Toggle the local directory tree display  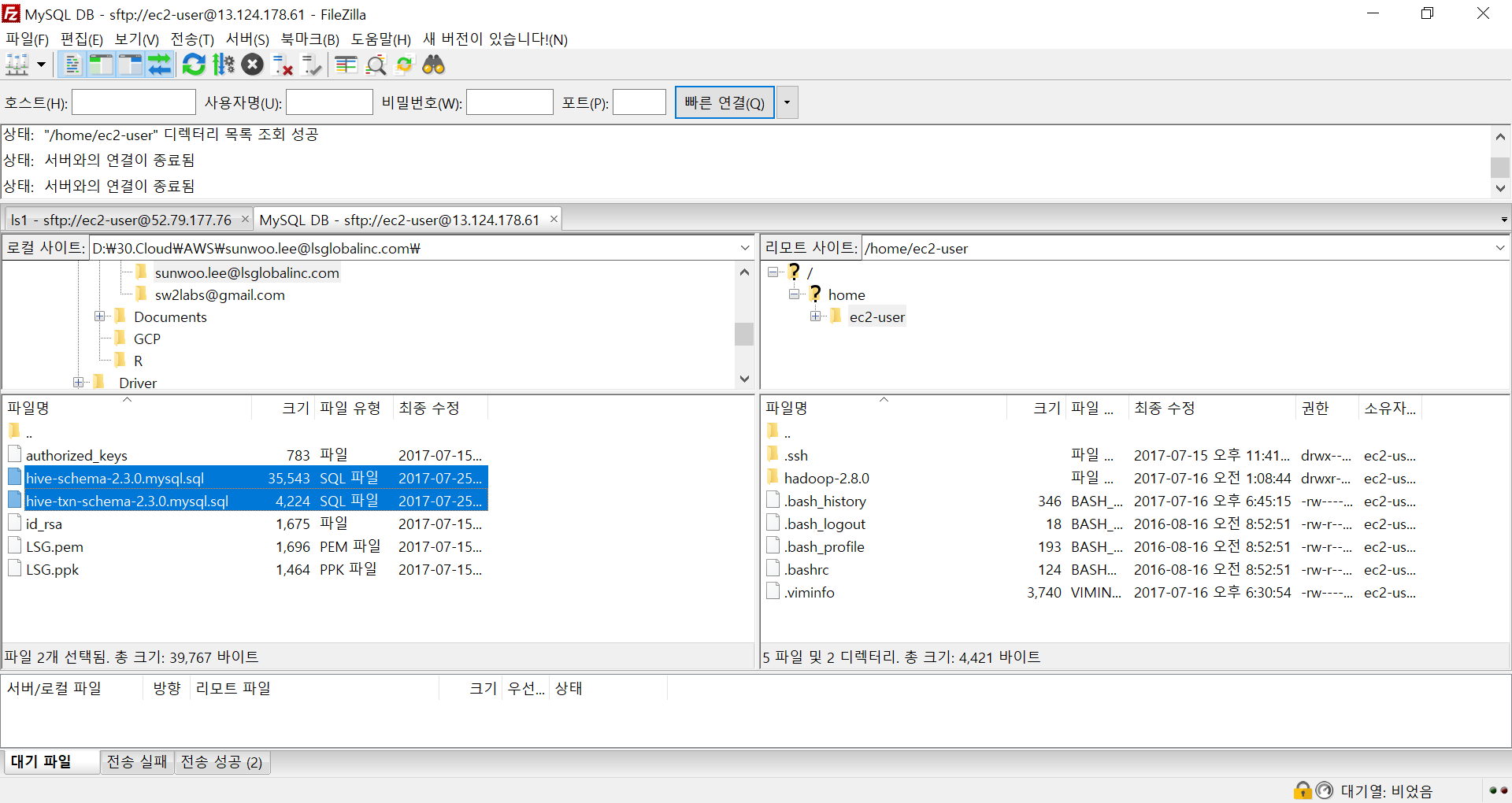101,65
